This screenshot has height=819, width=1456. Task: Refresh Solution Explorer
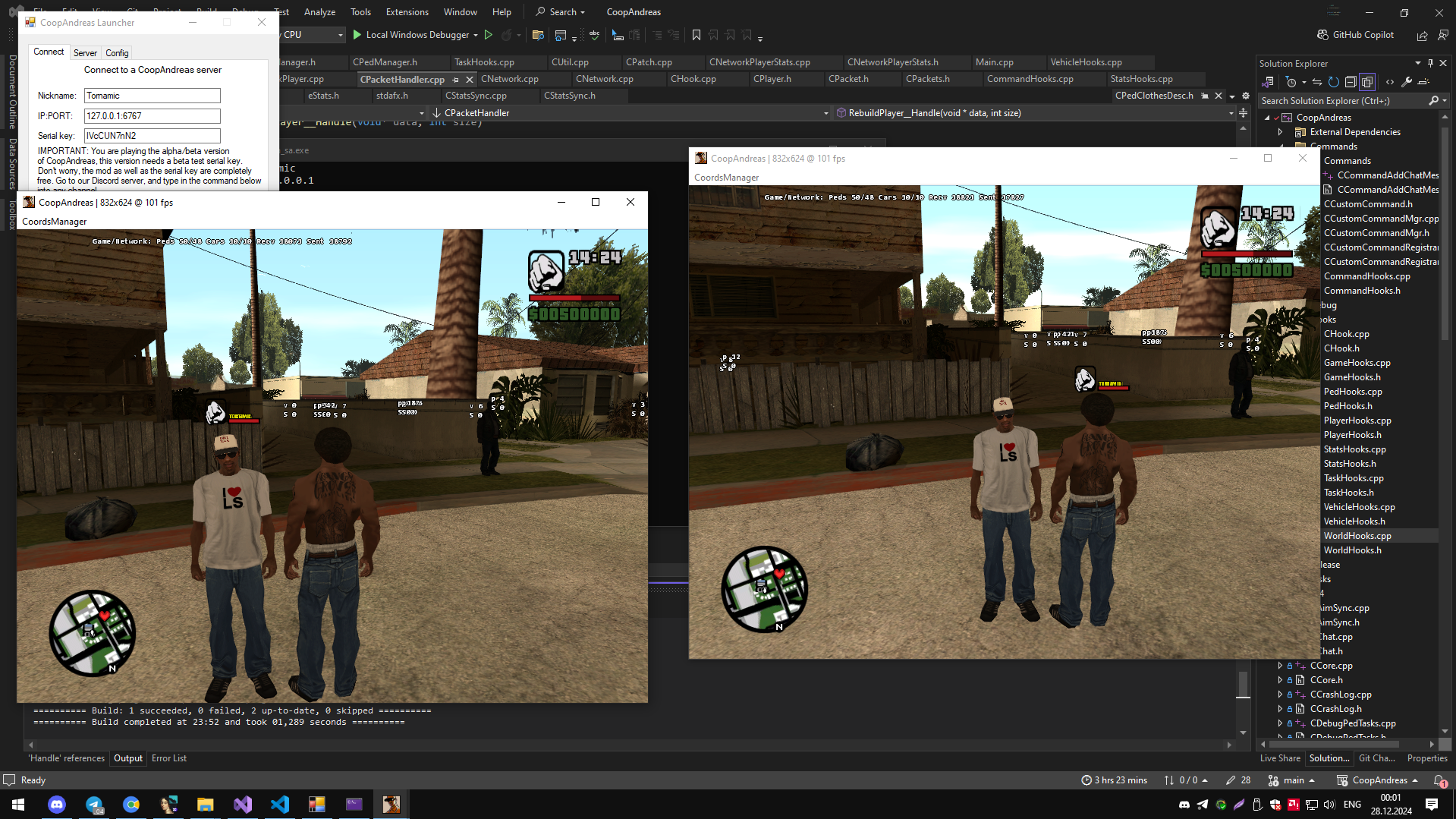point(1334,82)
